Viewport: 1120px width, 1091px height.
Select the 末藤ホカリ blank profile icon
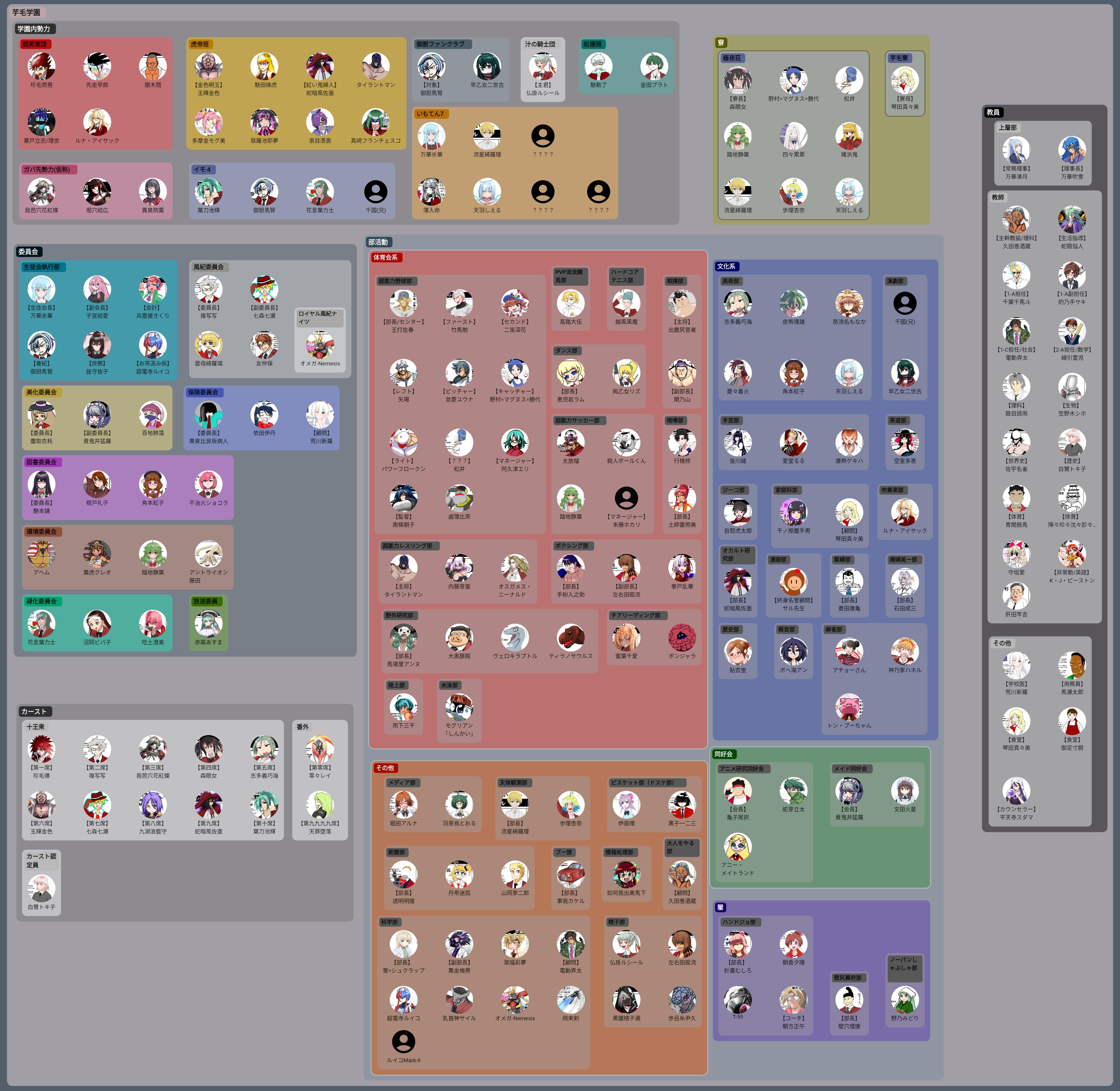pyautogui.click(x=626, y=498)
